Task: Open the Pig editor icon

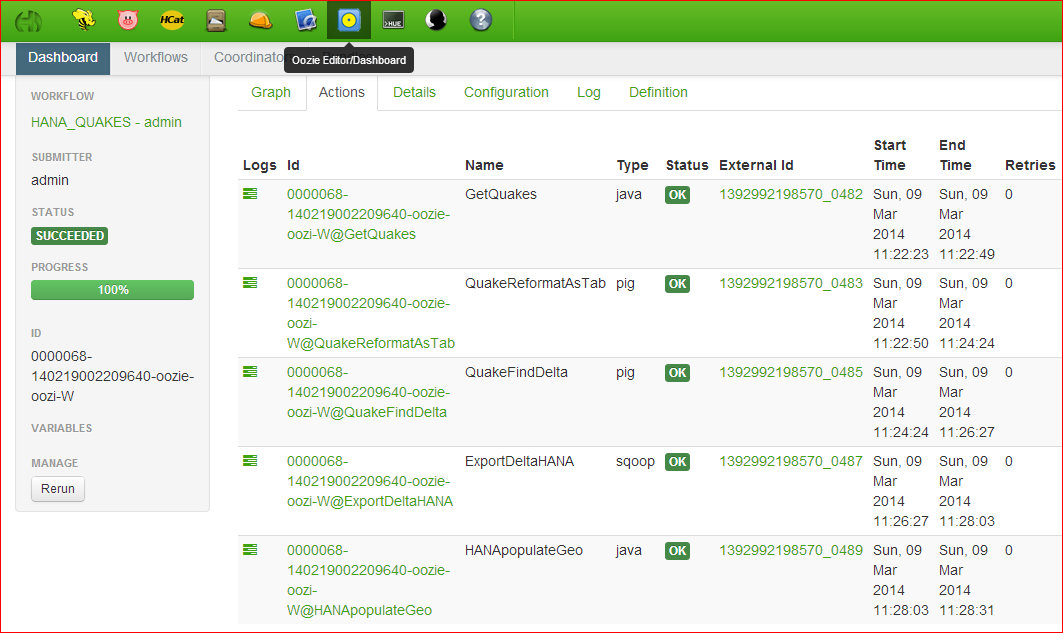Action: coord(127,20)
